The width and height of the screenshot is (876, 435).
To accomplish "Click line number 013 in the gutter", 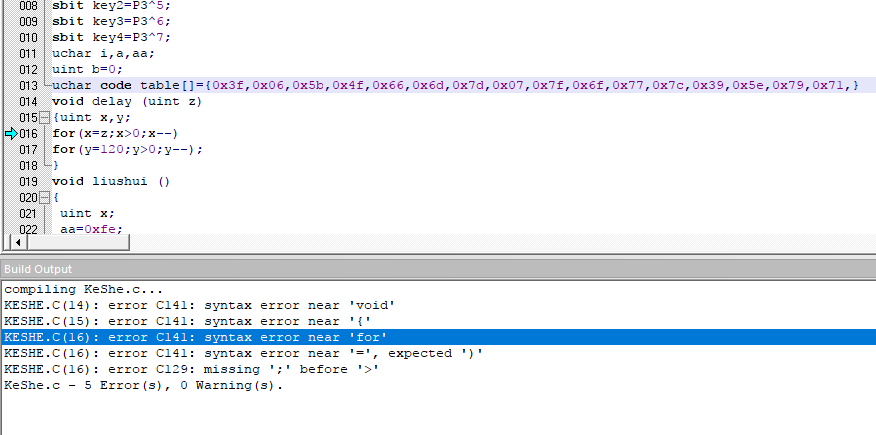I will tap(28, 85).
